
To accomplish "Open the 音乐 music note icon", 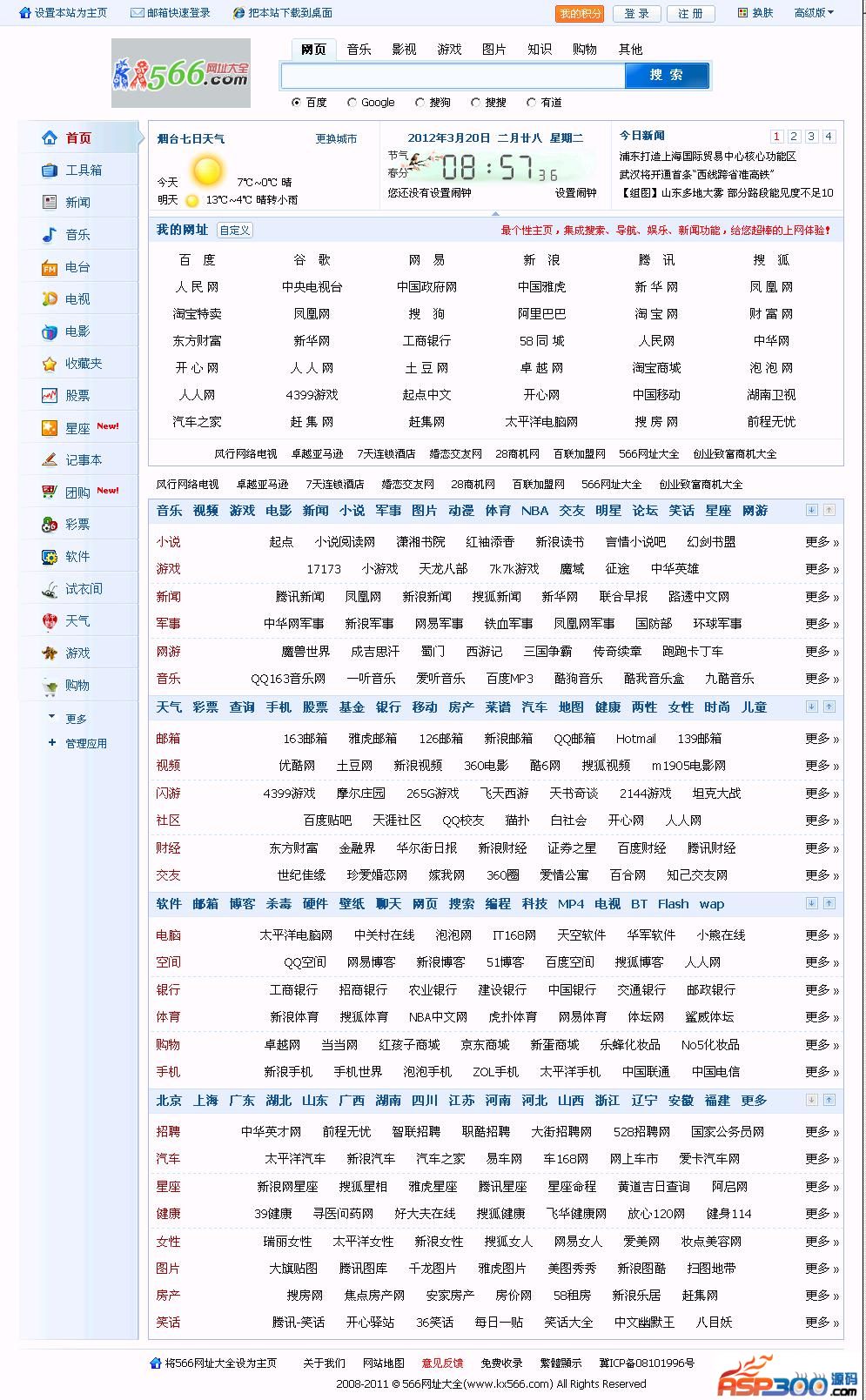I will [x=50, y=234].
